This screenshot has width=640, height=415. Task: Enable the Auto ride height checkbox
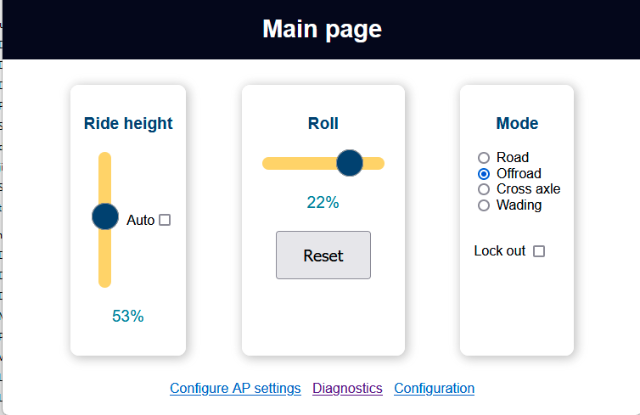pos(165,220)
